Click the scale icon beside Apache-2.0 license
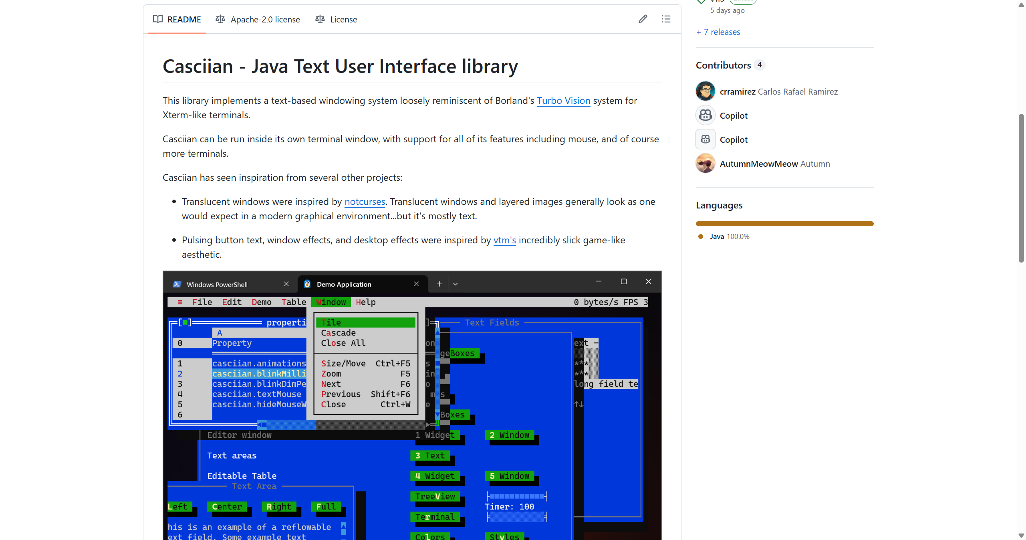Viewport: 1026px width, 540px height. coord(220,19)
